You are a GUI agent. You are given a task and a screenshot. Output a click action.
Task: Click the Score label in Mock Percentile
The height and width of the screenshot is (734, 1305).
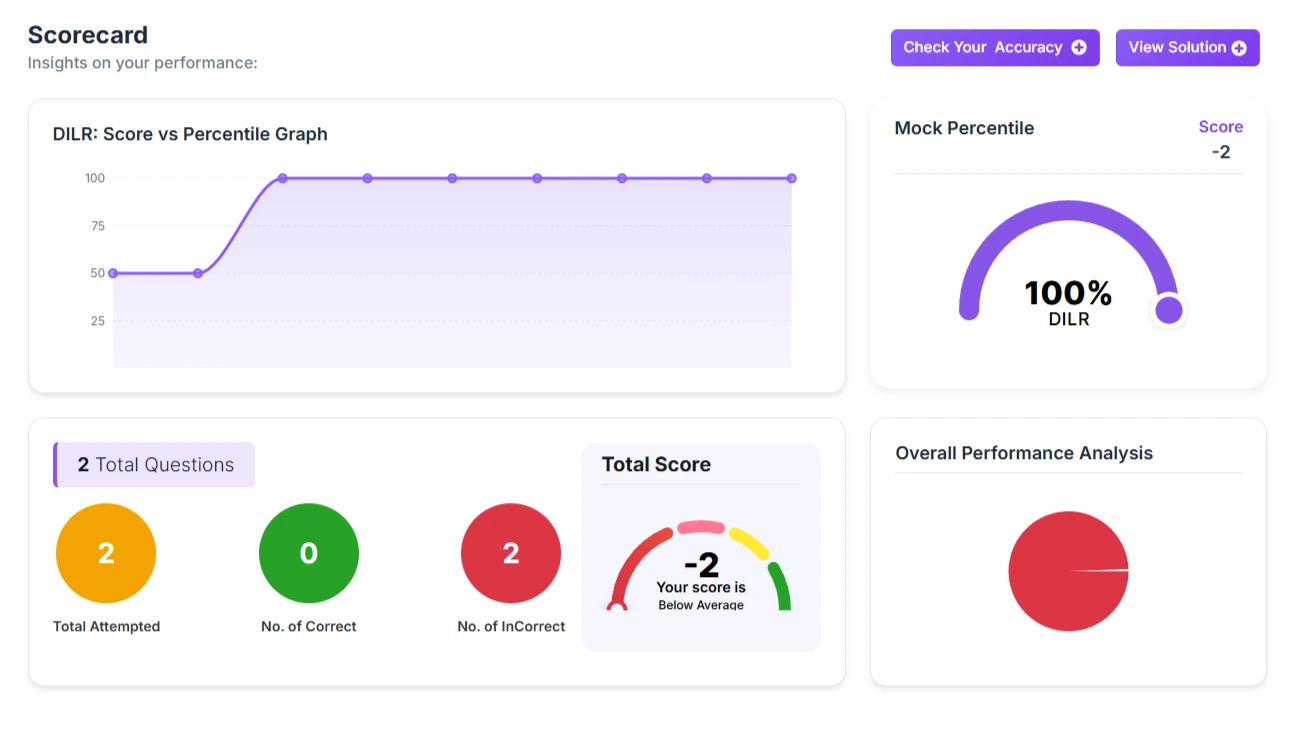point(1220,127)
